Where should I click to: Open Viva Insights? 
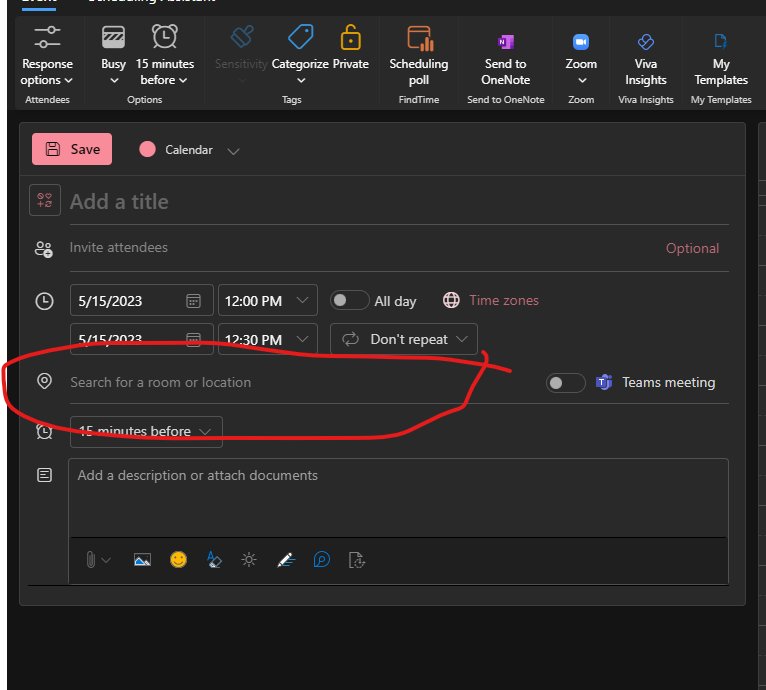point(645,60)
